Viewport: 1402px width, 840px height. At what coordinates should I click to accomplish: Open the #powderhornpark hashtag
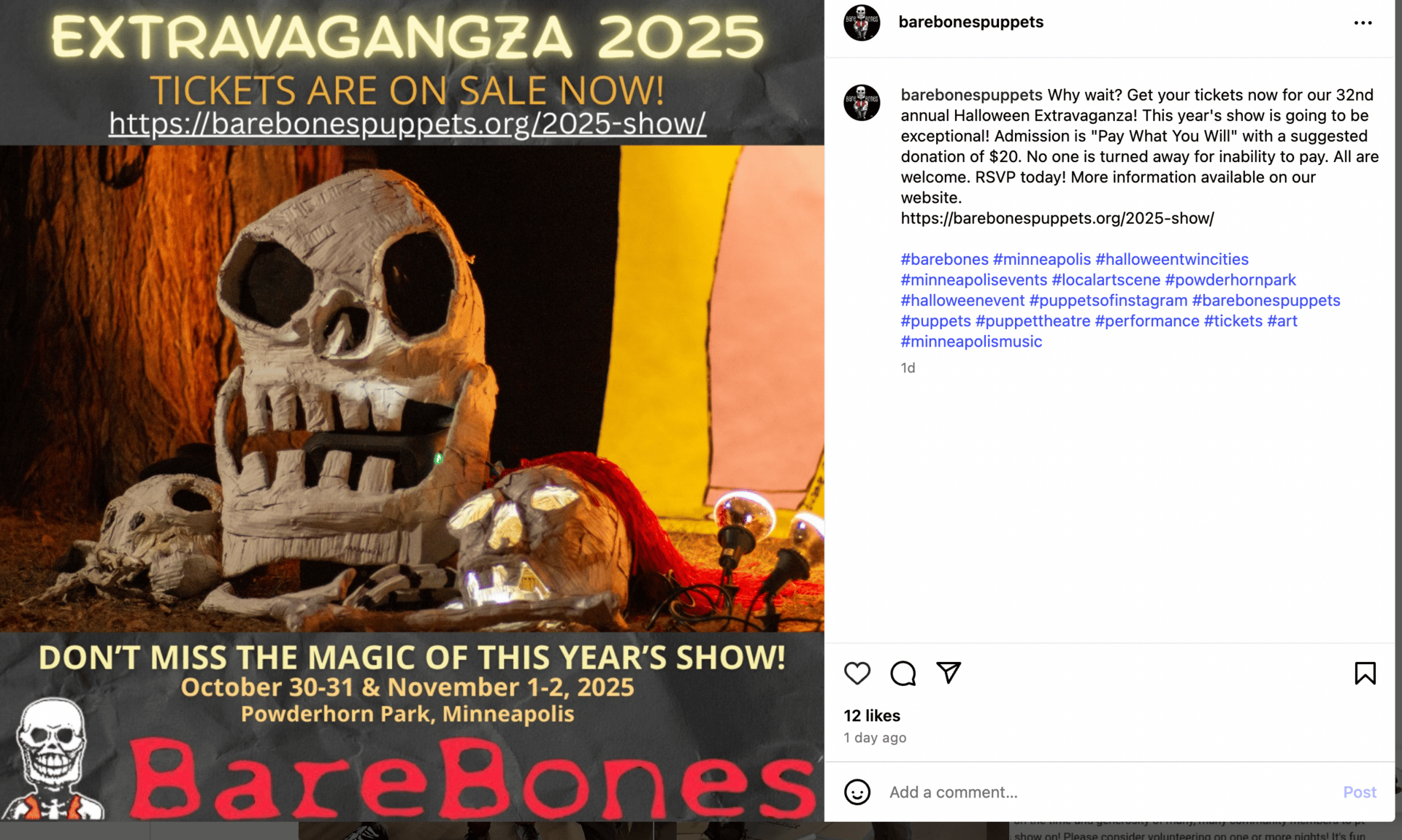(1230, 280)
